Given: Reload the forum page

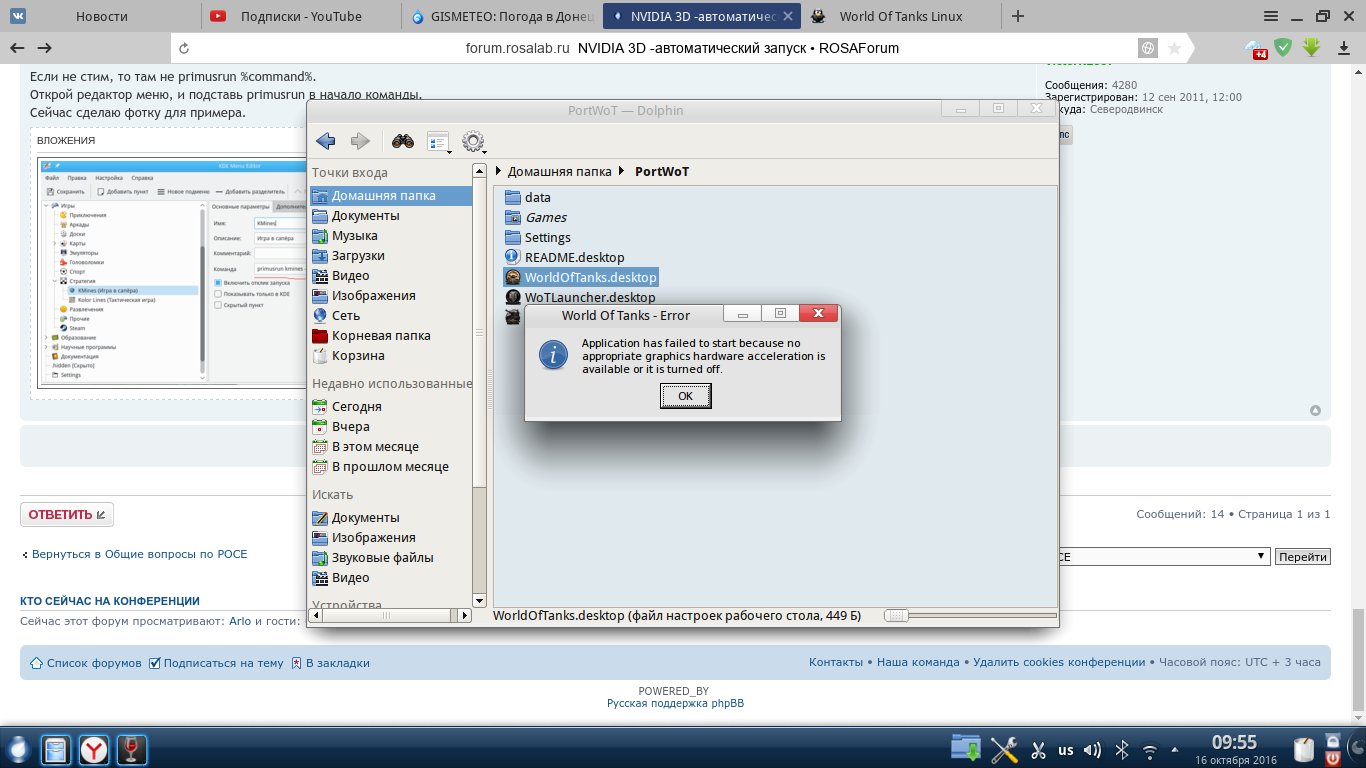Looking at the screenshot, I should pyautogui.click(x=184, y=48).
